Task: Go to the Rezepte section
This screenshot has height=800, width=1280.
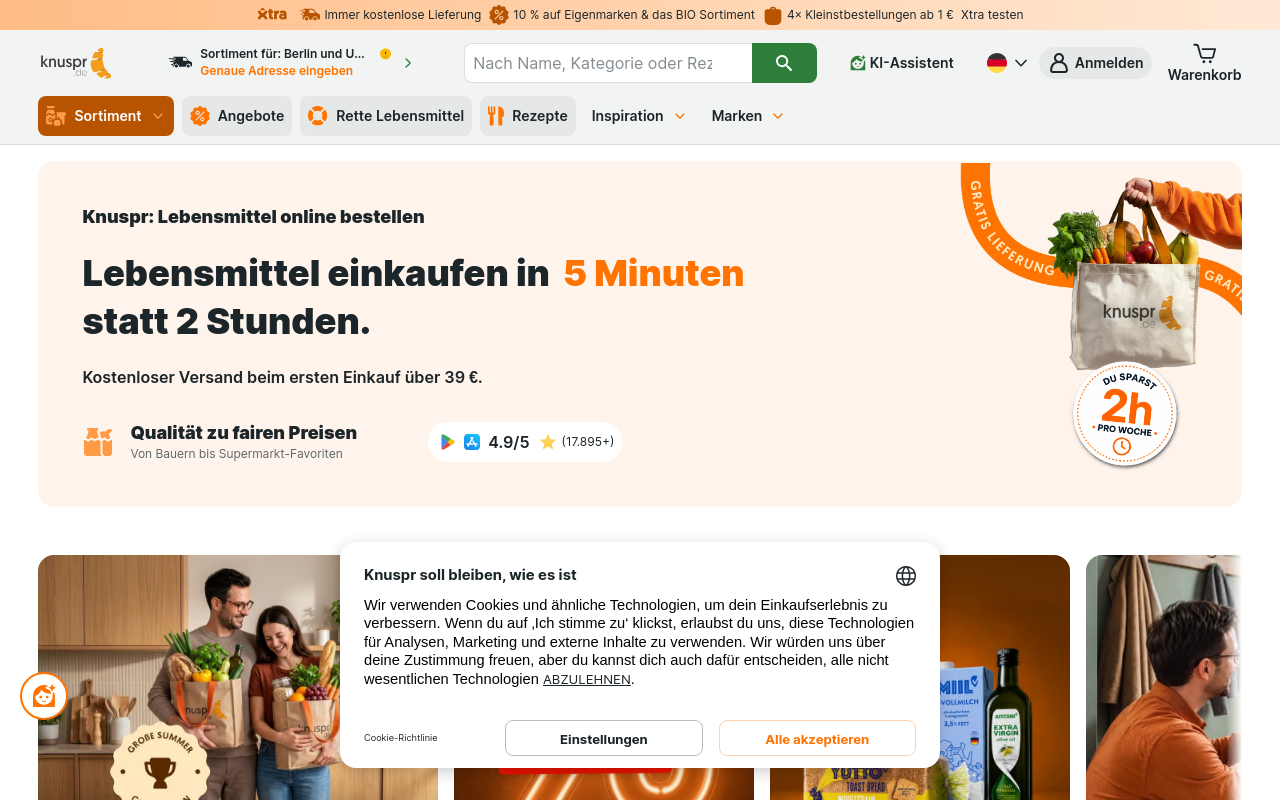Action: coord(528,116)
